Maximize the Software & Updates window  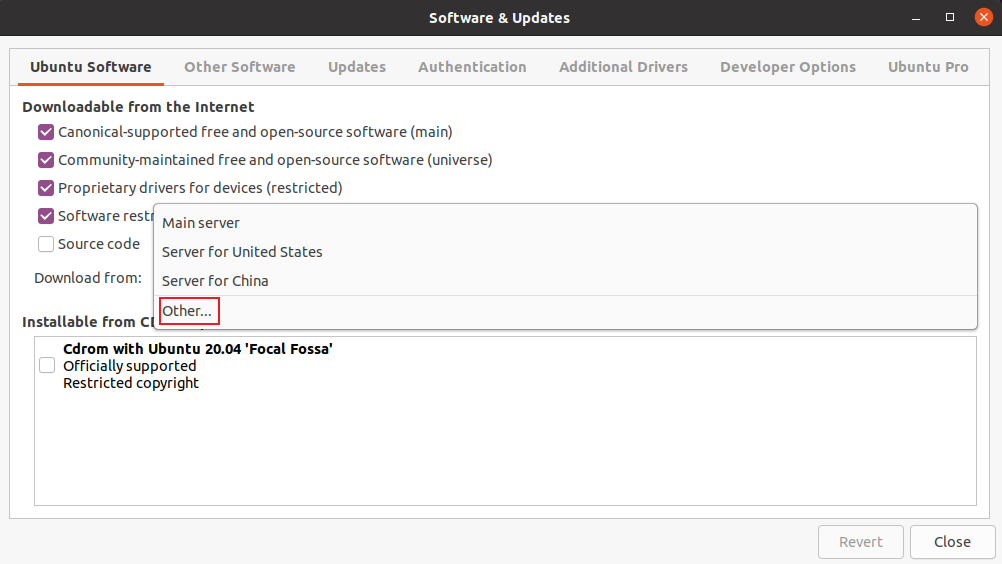(x=950, y=18)
